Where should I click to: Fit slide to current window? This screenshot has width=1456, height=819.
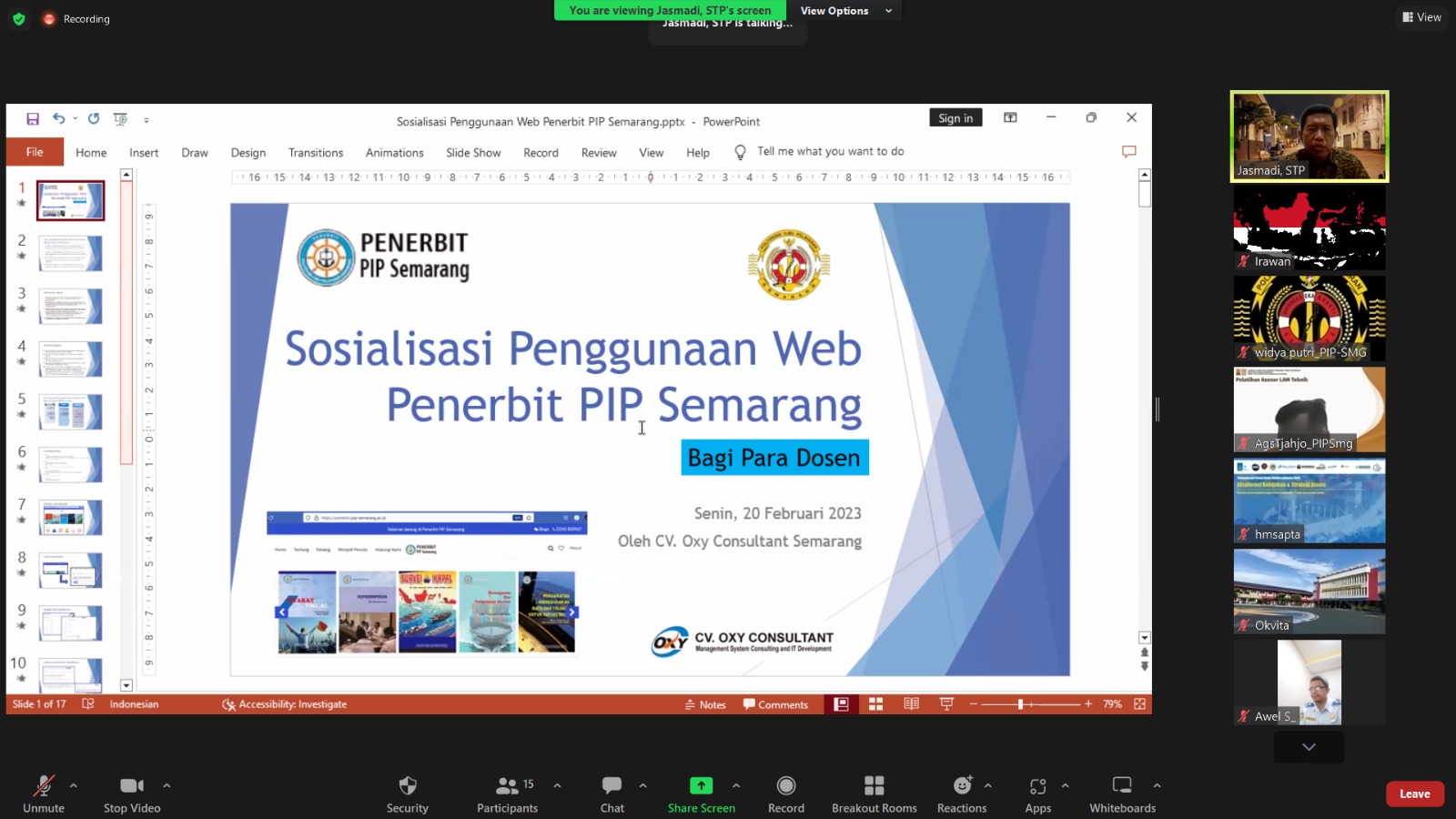[1139, 704]
